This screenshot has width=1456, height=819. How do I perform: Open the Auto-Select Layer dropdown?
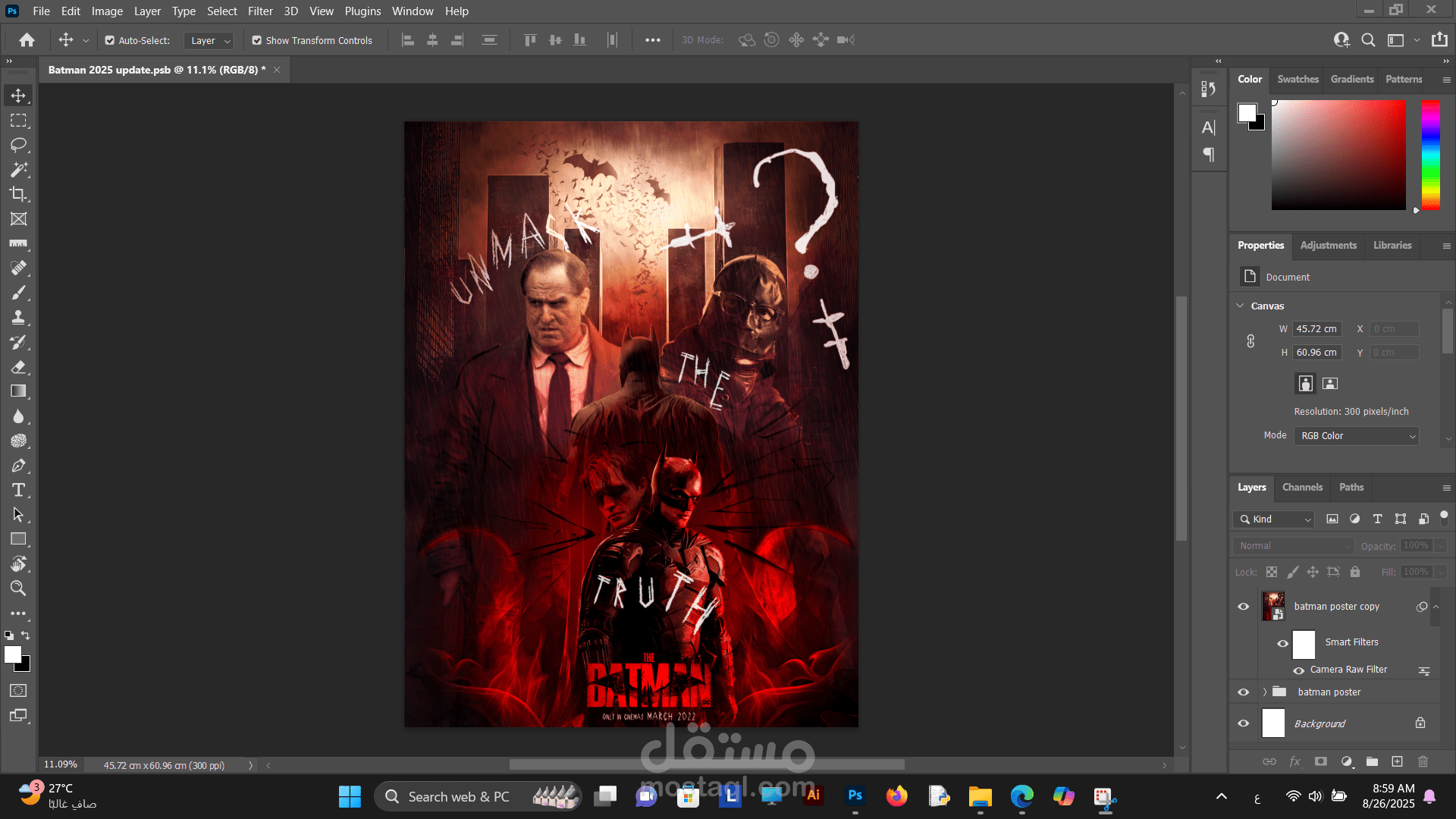click(210, 40)
